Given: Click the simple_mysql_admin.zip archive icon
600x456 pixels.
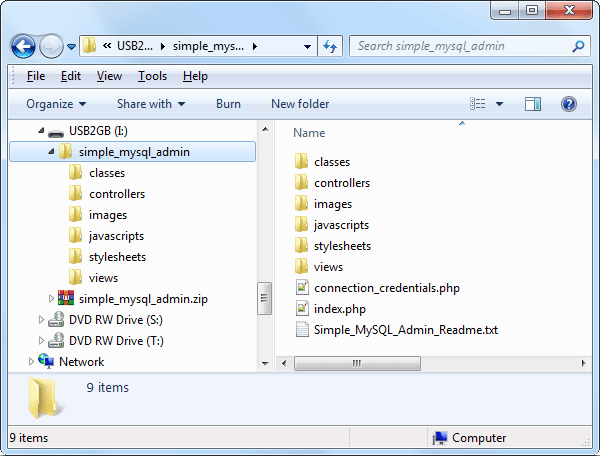Looking at the screenshot, I should [x=66, y=298].
